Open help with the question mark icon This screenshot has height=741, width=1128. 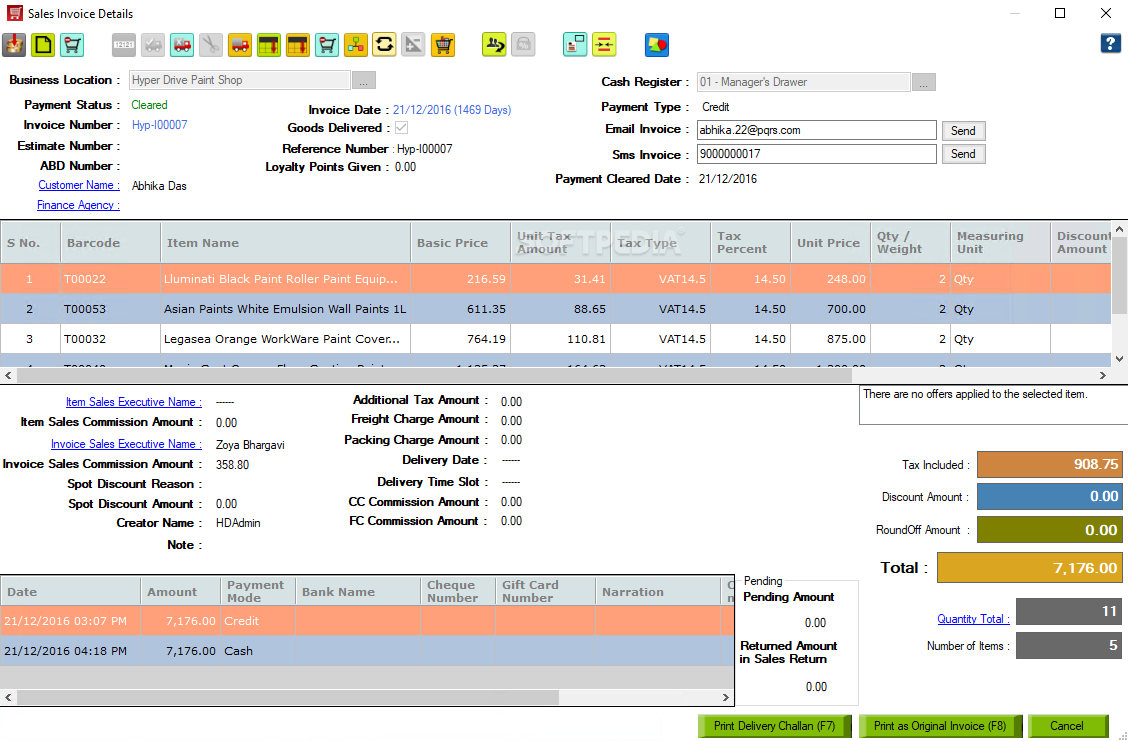pyautogui.click(x=1110, y=43)
